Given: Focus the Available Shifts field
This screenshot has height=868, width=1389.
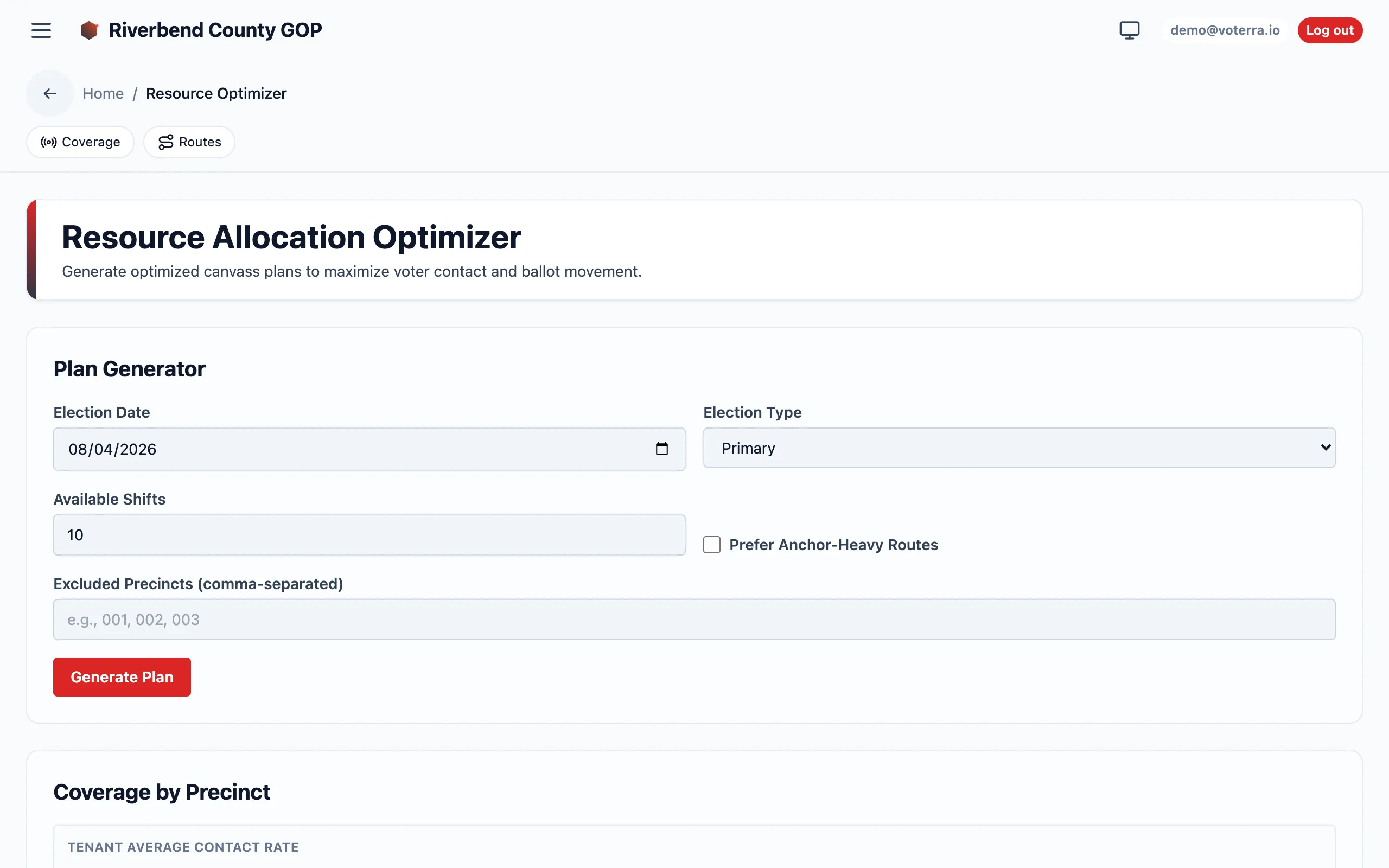Looking at the screenshot, I should tap(369, 535).
